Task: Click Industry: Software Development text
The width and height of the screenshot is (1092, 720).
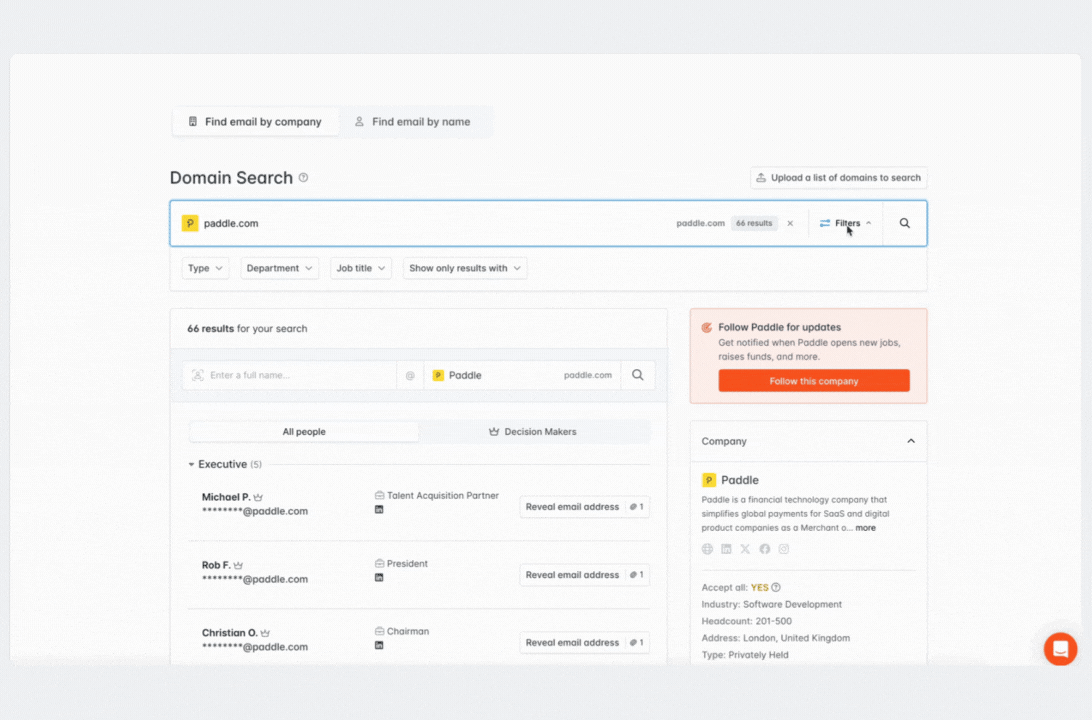Action: 772,604
